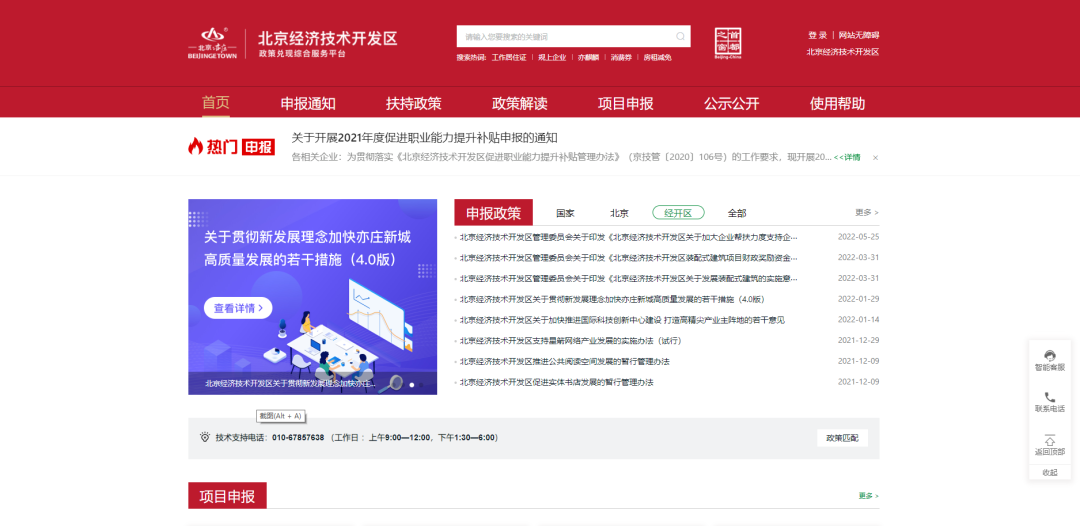Click the lightbulb icon beside 技术支持电话
Image resolution: width=1080 pixels, height=526 pixels.
point(205,437)
